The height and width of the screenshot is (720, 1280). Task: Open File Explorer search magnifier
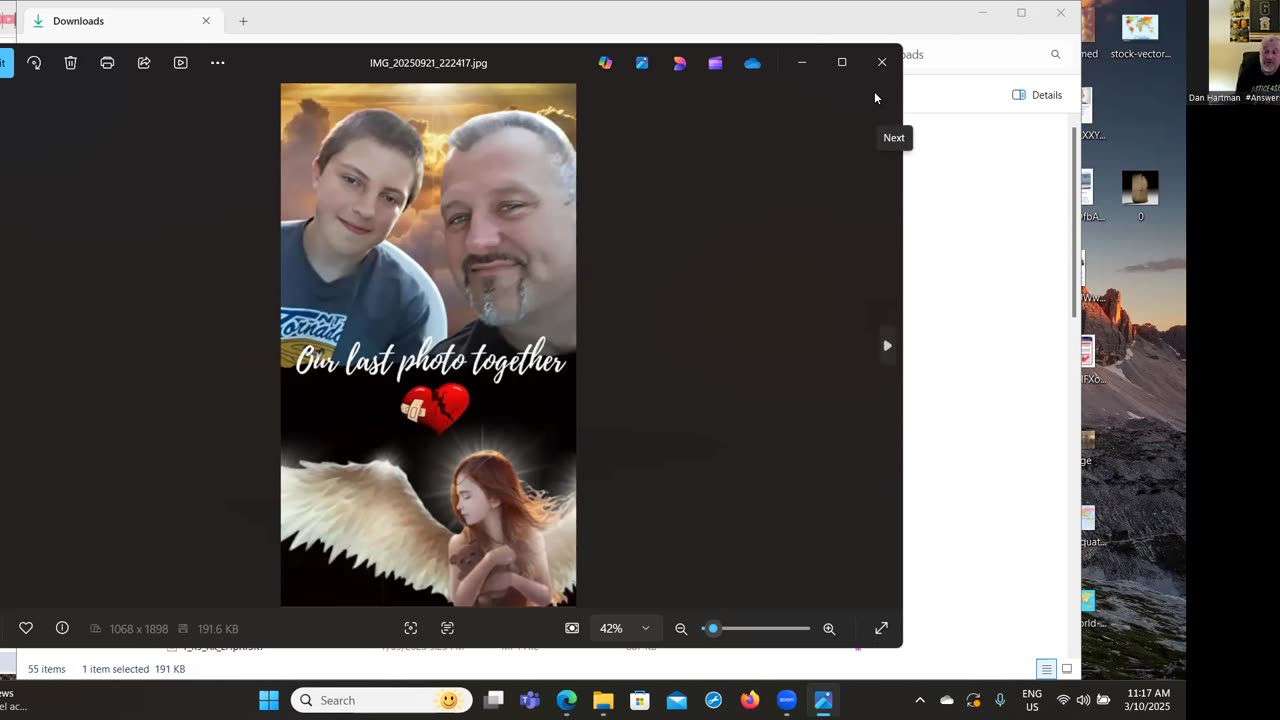click(1055, 55)
